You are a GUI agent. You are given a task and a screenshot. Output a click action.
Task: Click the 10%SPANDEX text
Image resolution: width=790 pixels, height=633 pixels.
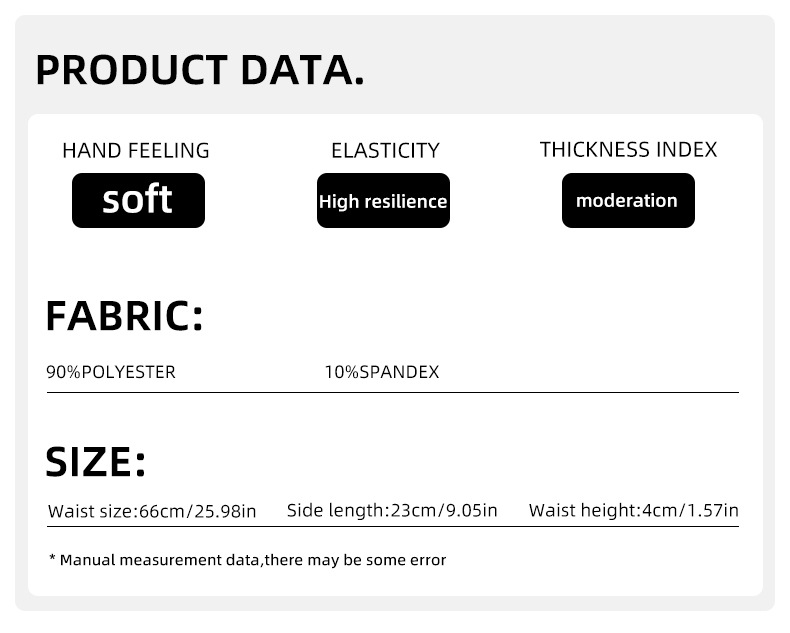click(382, 373)
